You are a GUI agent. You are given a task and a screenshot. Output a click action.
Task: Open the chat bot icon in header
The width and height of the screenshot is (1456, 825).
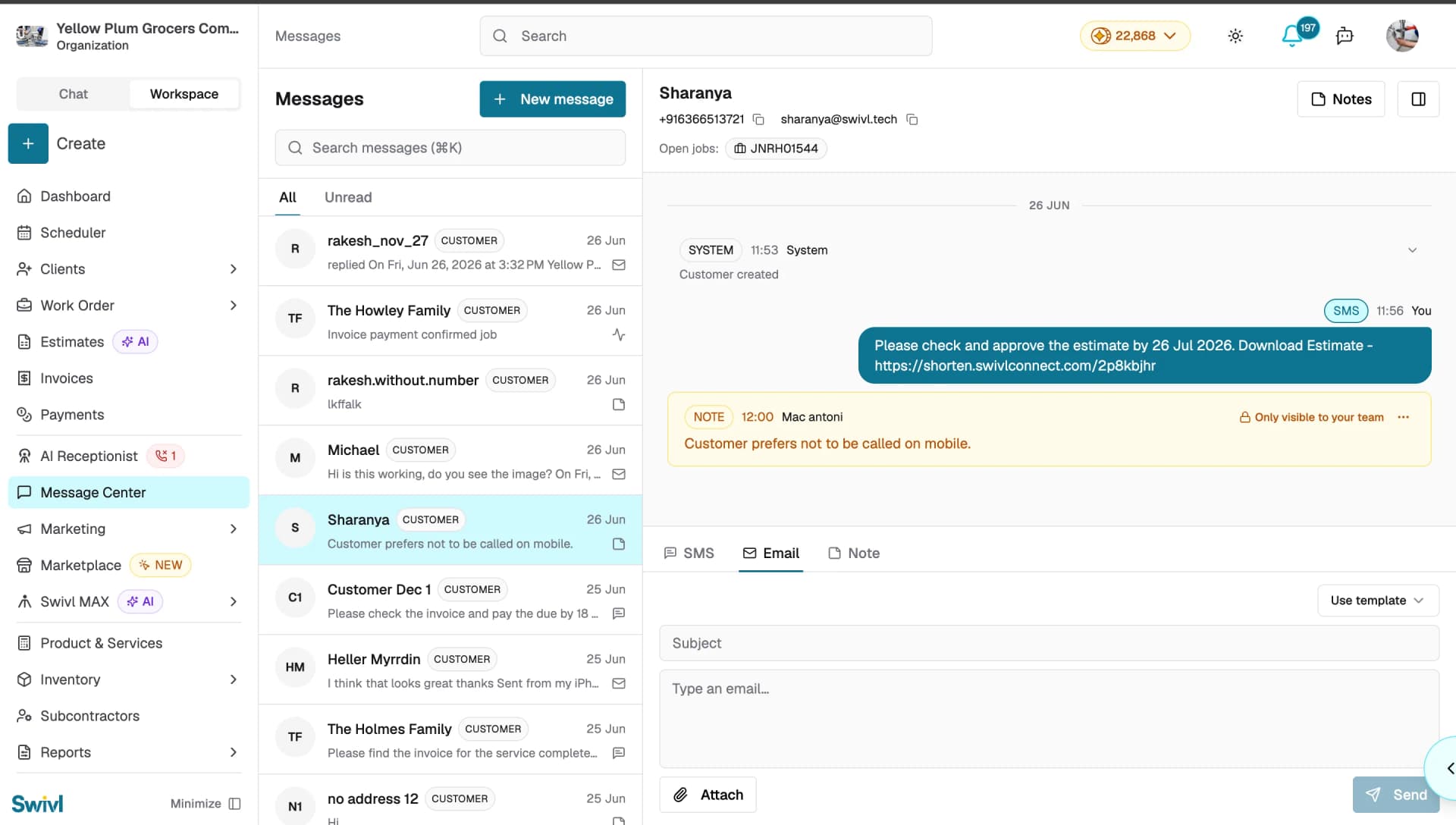tap(1345, 36)
